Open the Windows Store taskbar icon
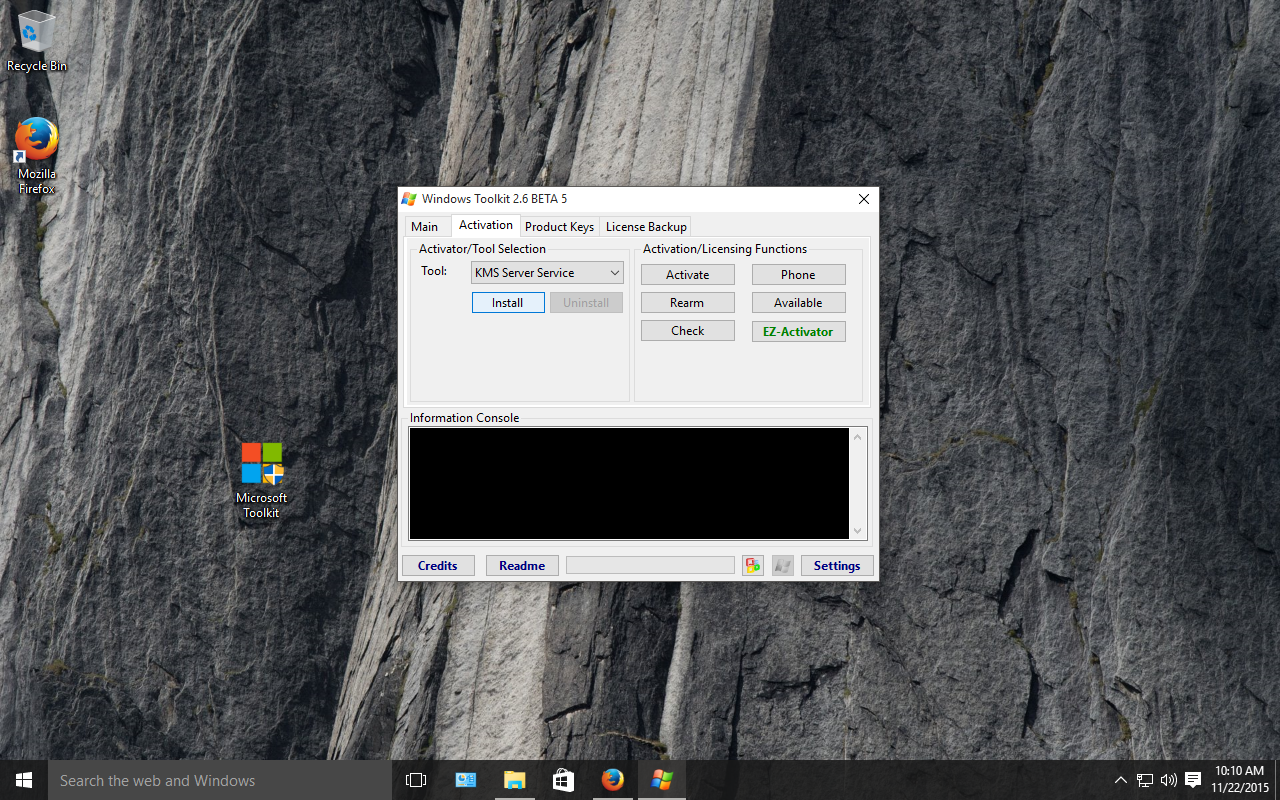The height and width of the screenshot is (800, 1280). pos(563,780)
